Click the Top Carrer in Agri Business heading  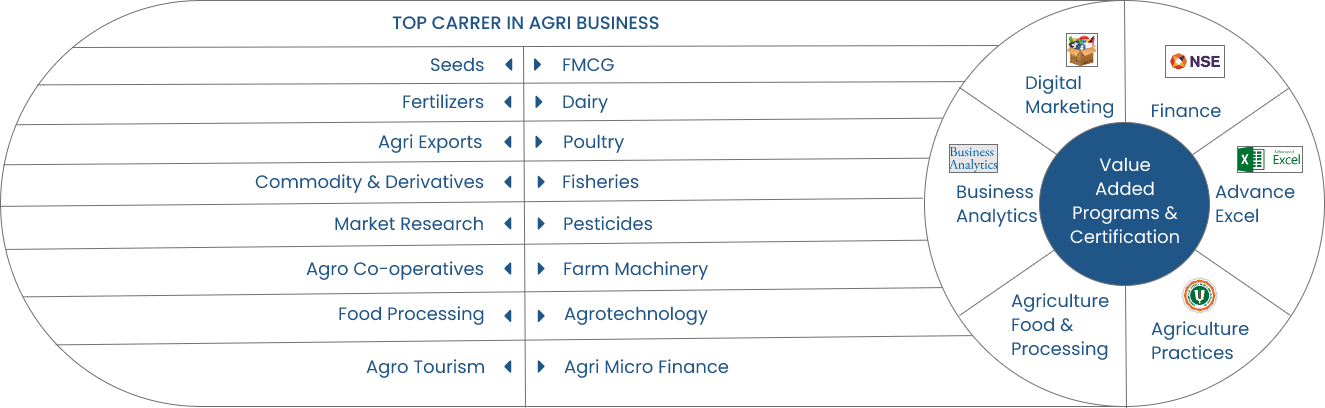pos(525,22)
